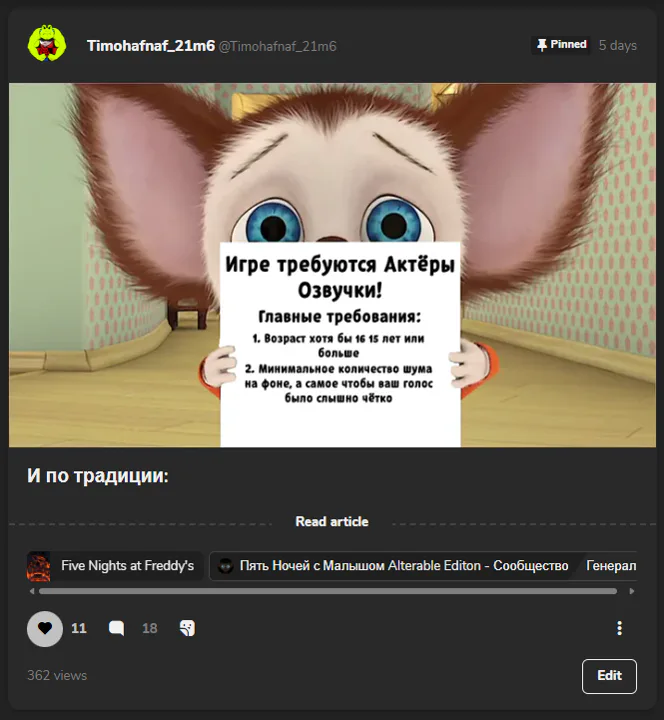The height and width of the screenshot is (720, 664).
Task: Click the Пять Ночей с Малышом community icon
Action: coord(225,566)
